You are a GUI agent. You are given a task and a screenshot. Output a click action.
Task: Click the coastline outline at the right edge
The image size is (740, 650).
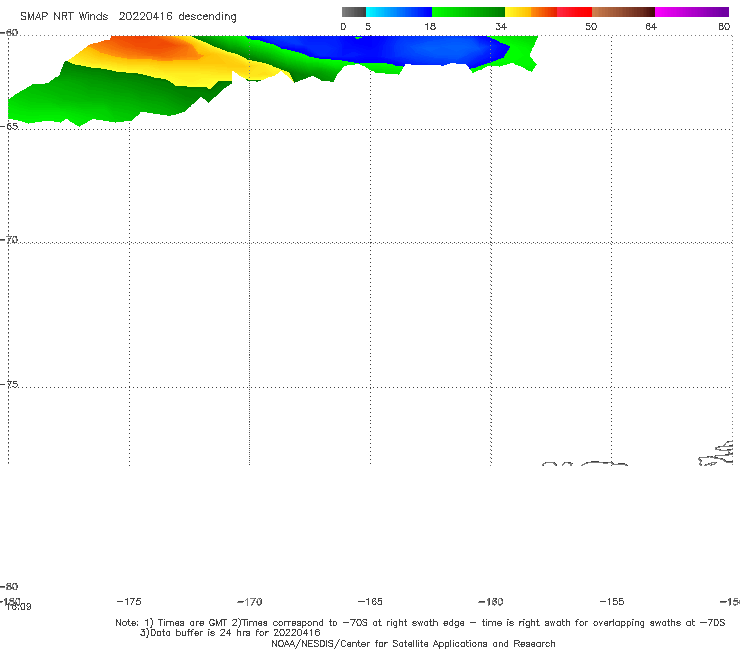pyautogui.click(x=717, y=453)
